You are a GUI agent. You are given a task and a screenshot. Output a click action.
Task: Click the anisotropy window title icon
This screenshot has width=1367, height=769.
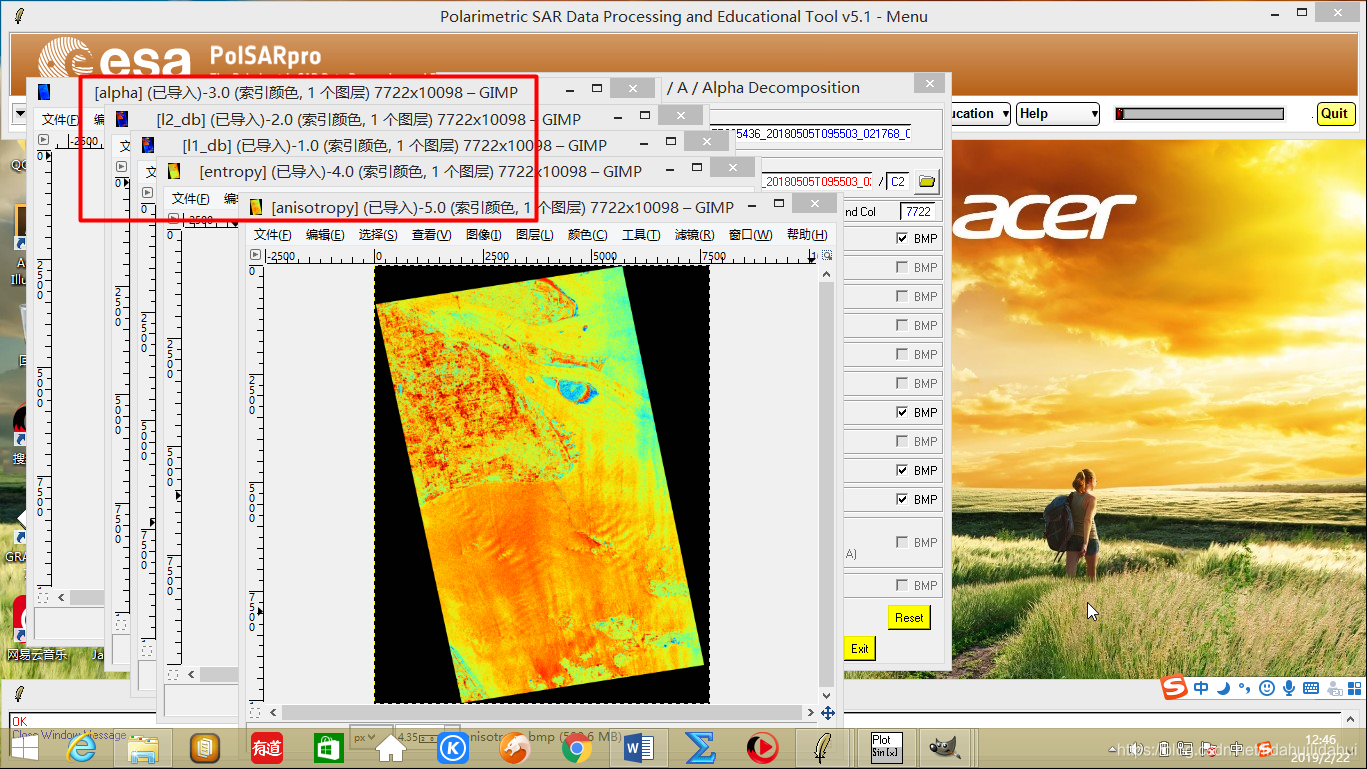tap(256, 207)
